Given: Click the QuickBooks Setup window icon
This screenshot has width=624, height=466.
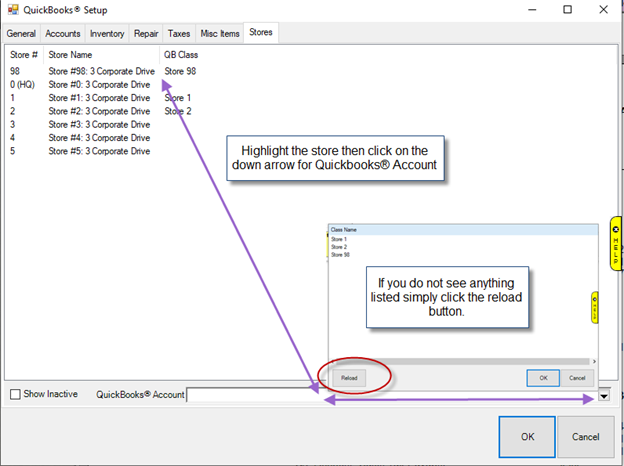Looking at the screenshot, I should pyautogui.click(x=11, y=10).
